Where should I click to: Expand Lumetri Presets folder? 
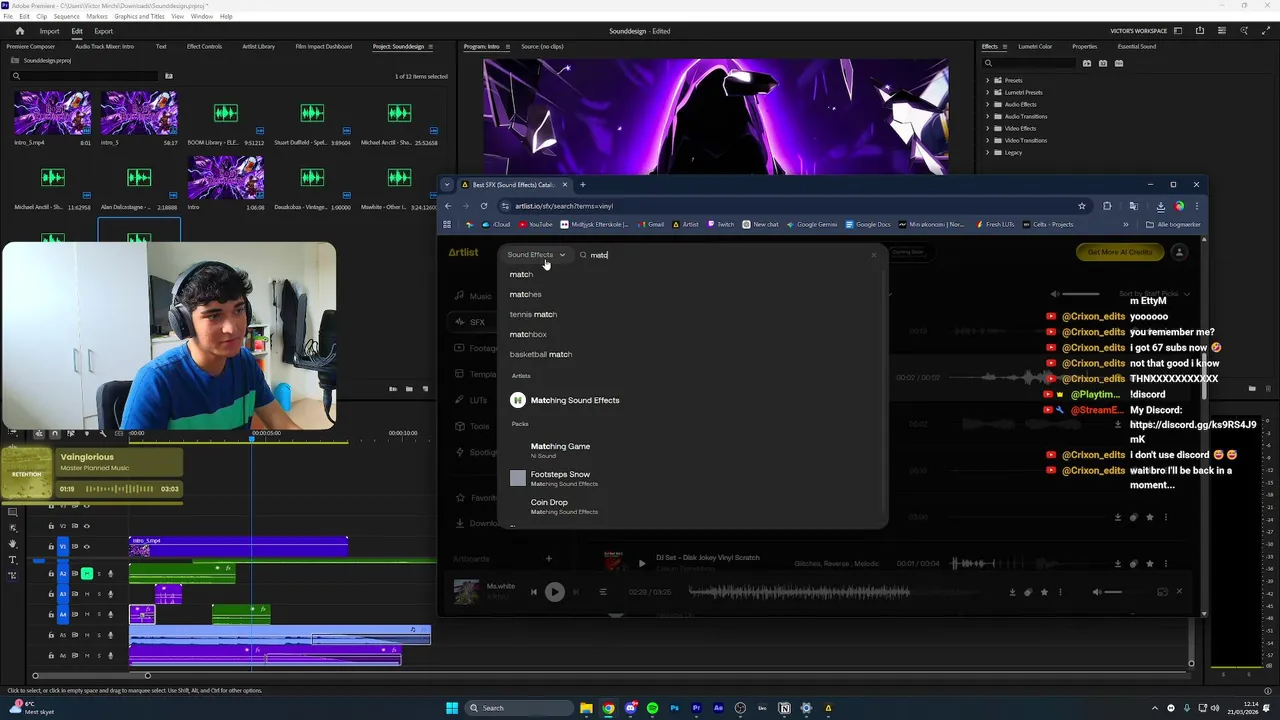(x=988, y=92)
